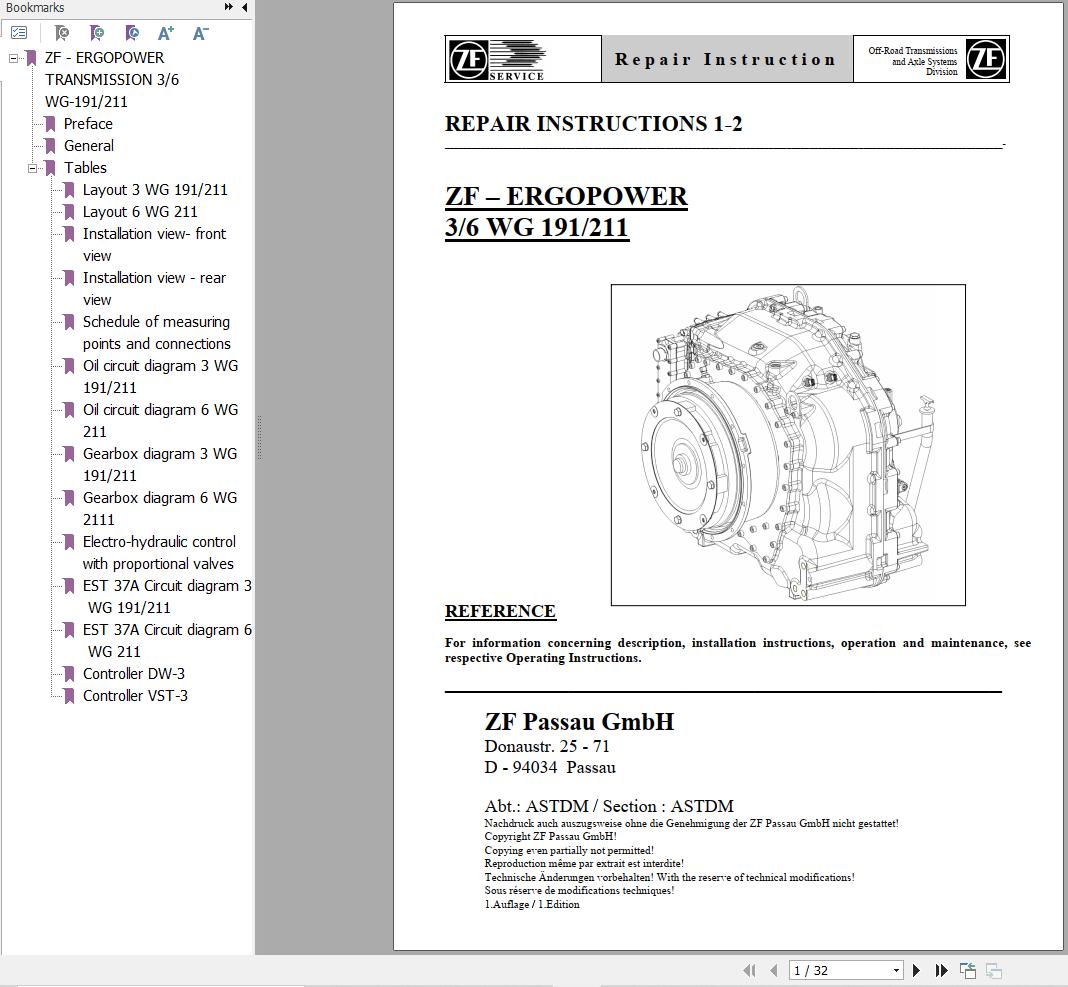Viewport: 1068px width, 987px height.
Task: Expand panel options with the double-arrow icon
Action: 227,8
